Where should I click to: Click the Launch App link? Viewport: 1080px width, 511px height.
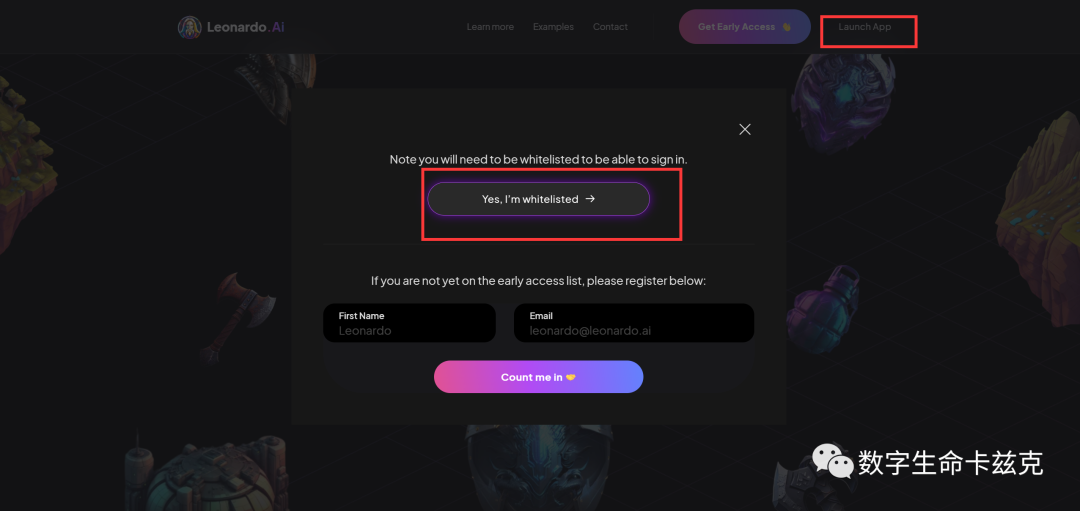[x=865, y=27]
